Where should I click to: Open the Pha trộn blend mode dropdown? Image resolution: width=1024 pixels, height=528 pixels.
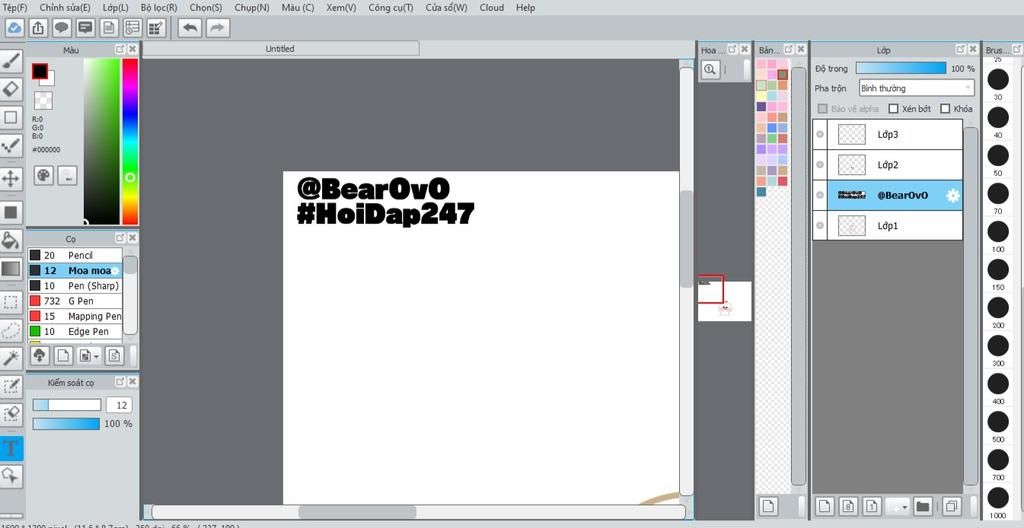point(916,88)
